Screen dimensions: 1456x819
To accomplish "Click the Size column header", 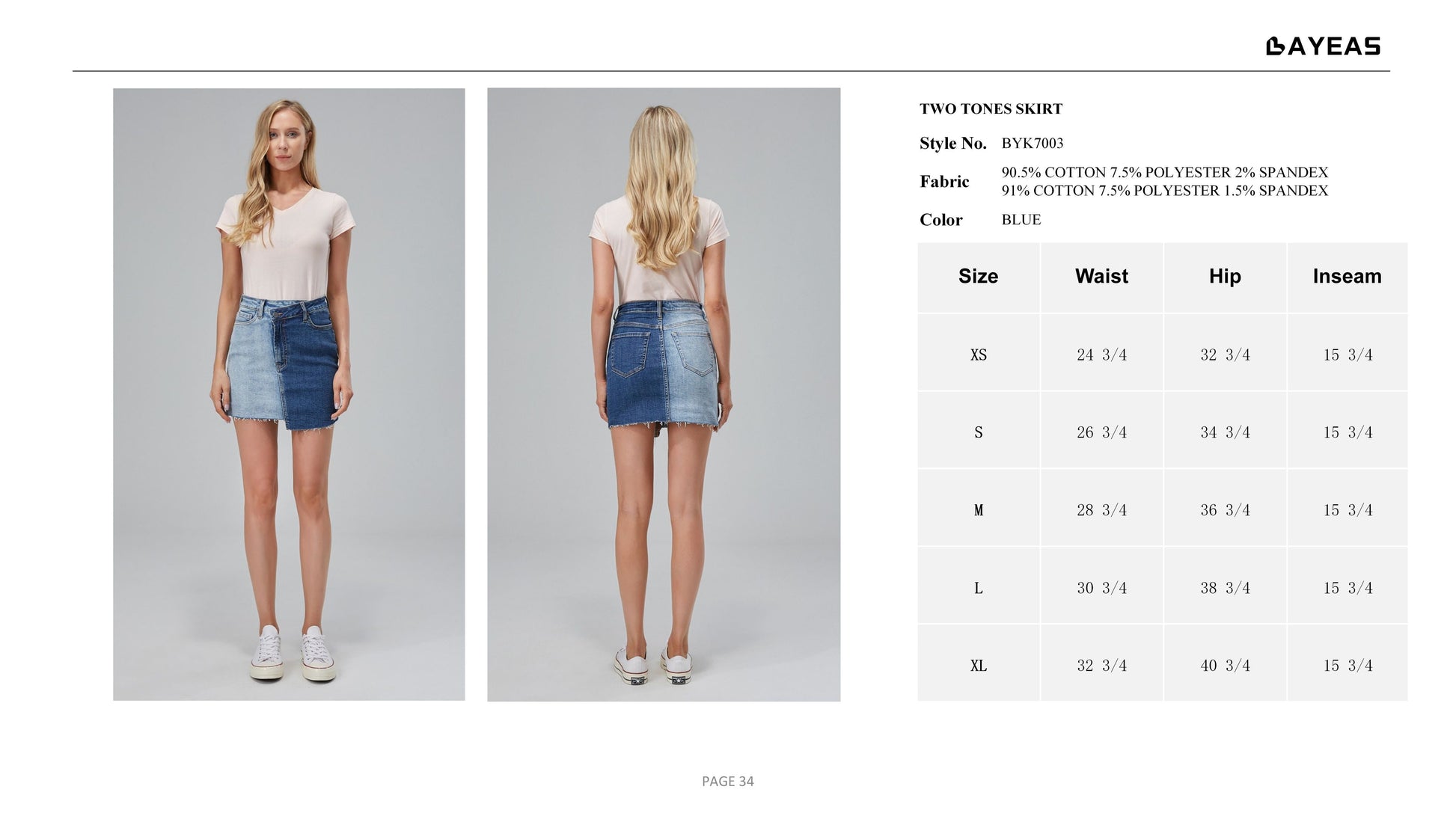I will tap(978, 277).
